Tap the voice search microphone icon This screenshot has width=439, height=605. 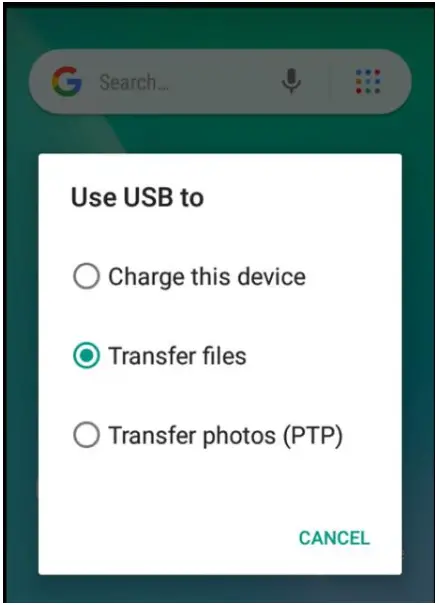click(291, 81)
